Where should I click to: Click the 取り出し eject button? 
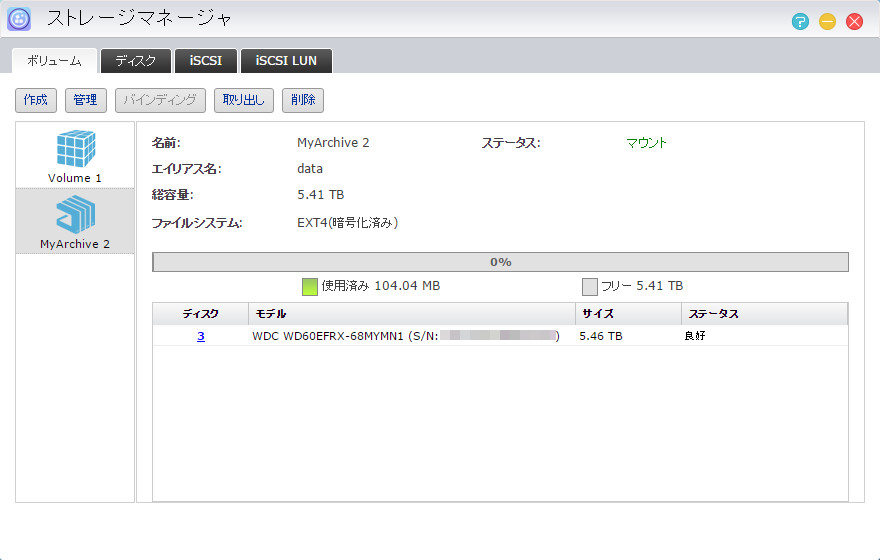(x=244, y=100)
